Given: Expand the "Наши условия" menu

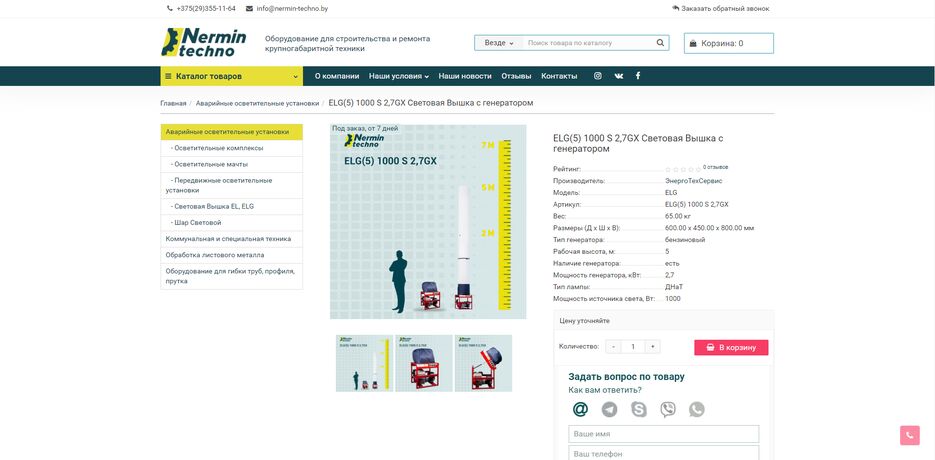Looking at the screenshot, I should (x=398, y=76).
